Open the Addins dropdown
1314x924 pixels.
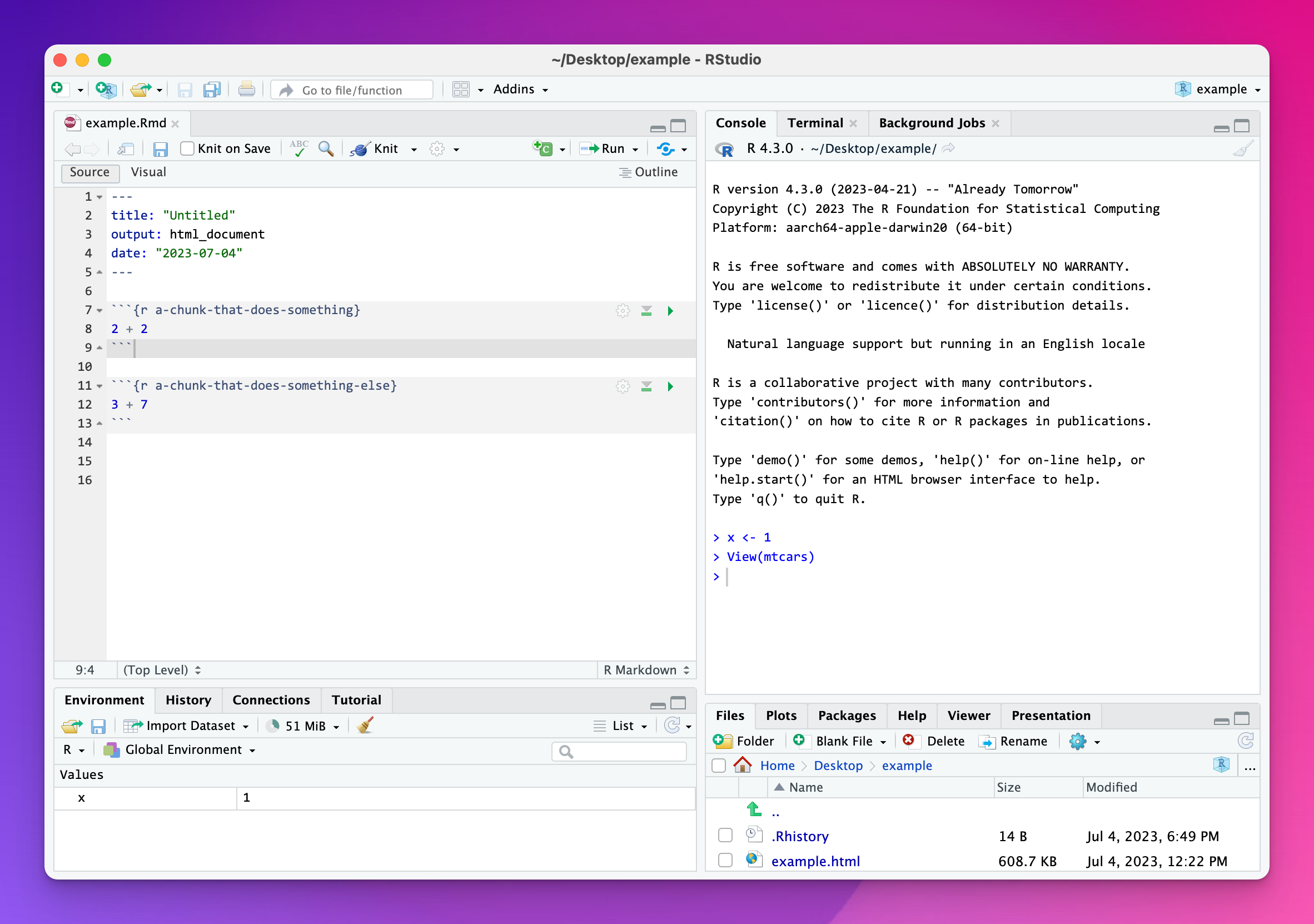tap(521, 90)
